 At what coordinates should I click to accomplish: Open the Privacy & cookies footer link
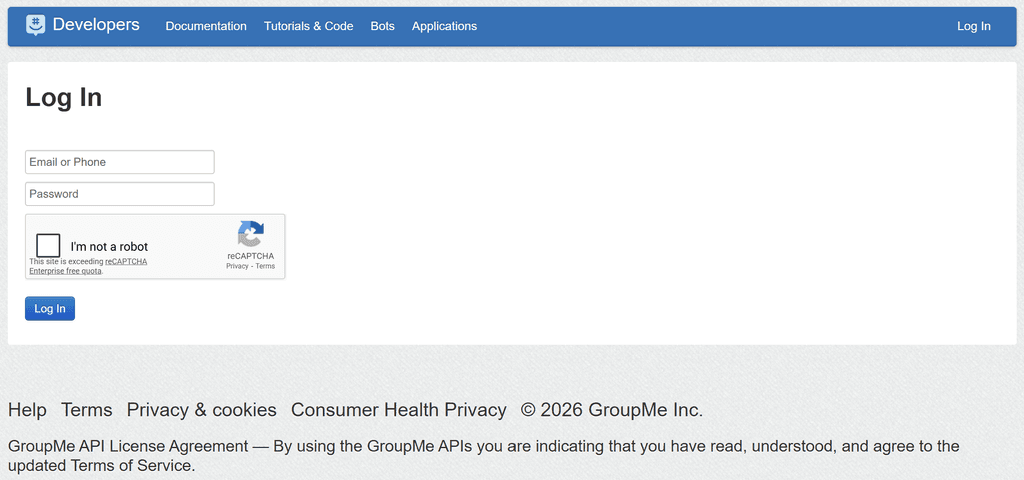(x=202, y=410)
